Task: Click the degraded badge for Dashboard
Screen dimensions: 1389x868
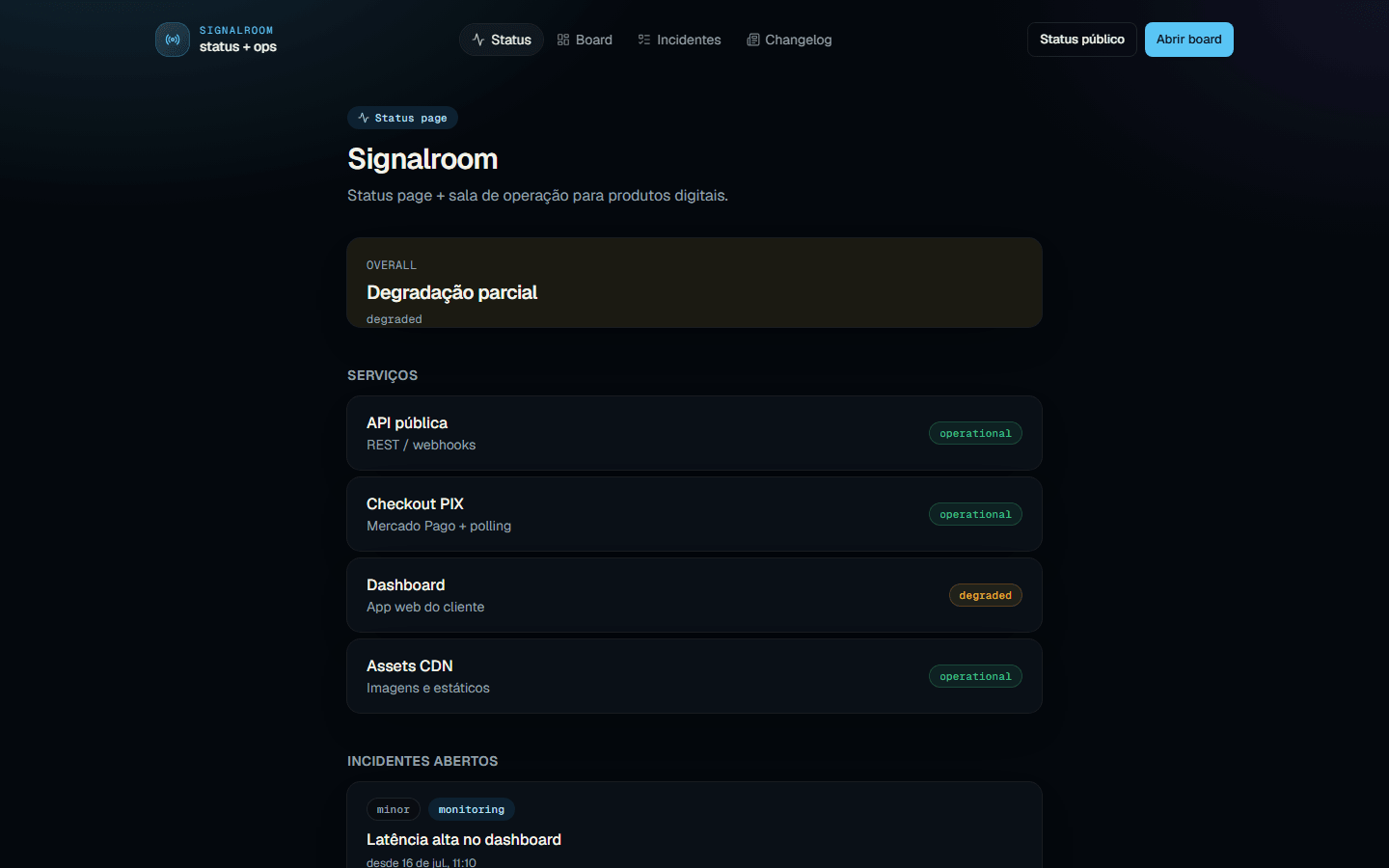Action: pos(985,595)
